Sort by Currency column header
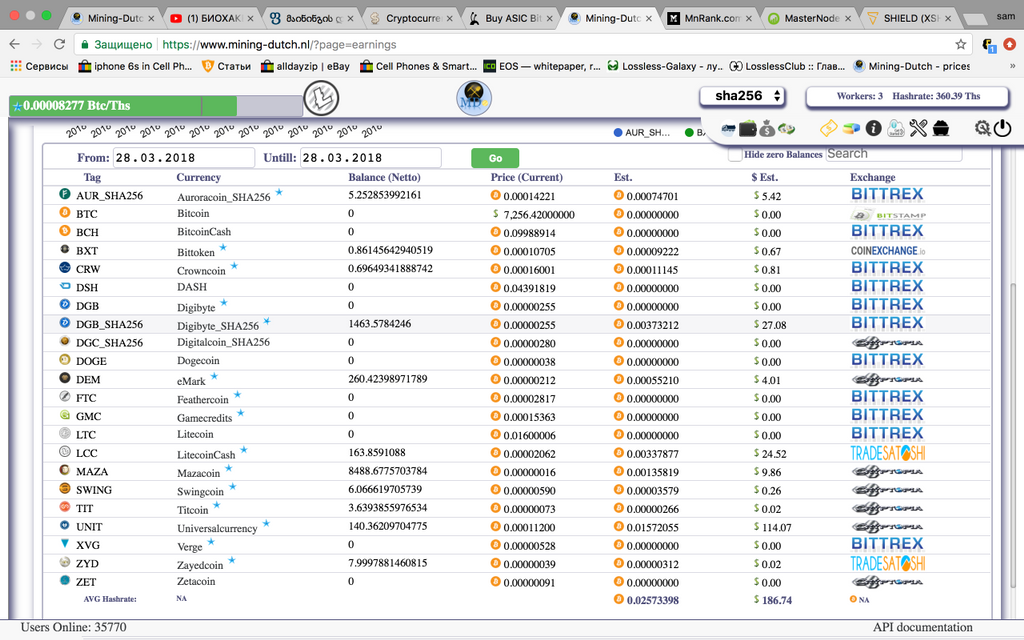This screenshot has width=1024, height=640. coord(199,177)
